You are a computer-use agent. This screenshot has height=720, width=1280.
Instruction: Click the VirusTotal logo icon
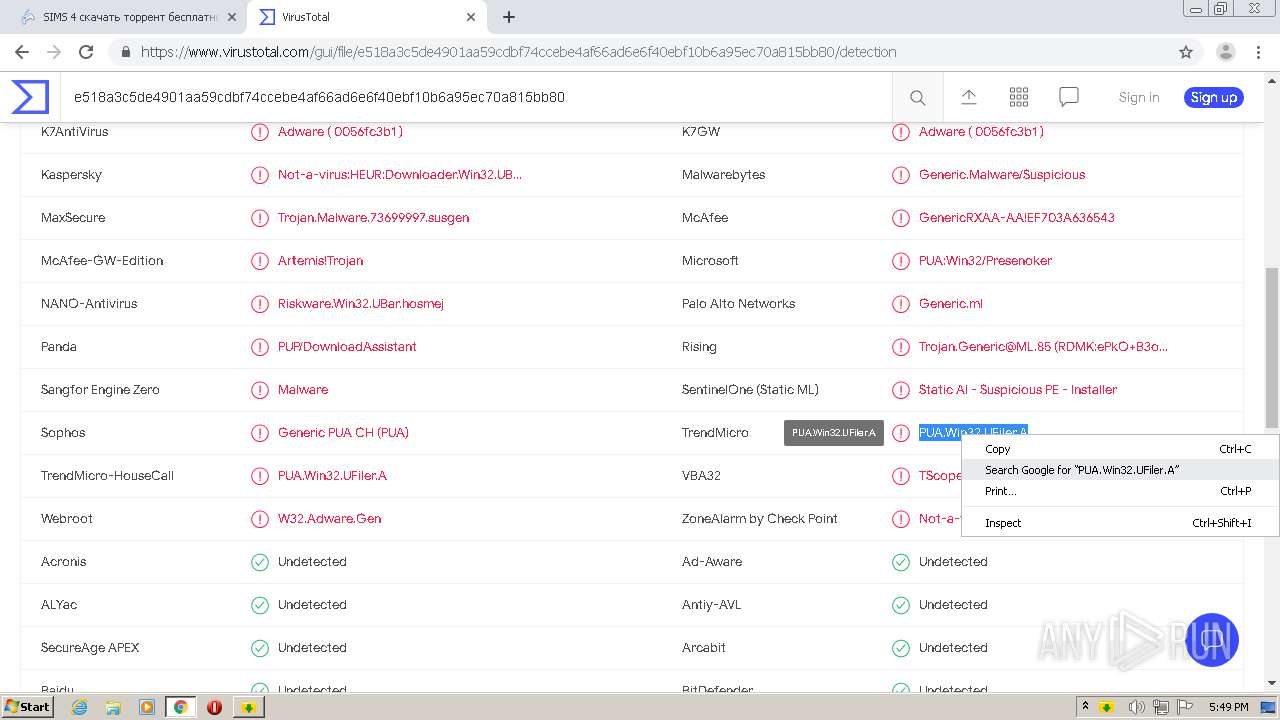click(x=30, y=97)
